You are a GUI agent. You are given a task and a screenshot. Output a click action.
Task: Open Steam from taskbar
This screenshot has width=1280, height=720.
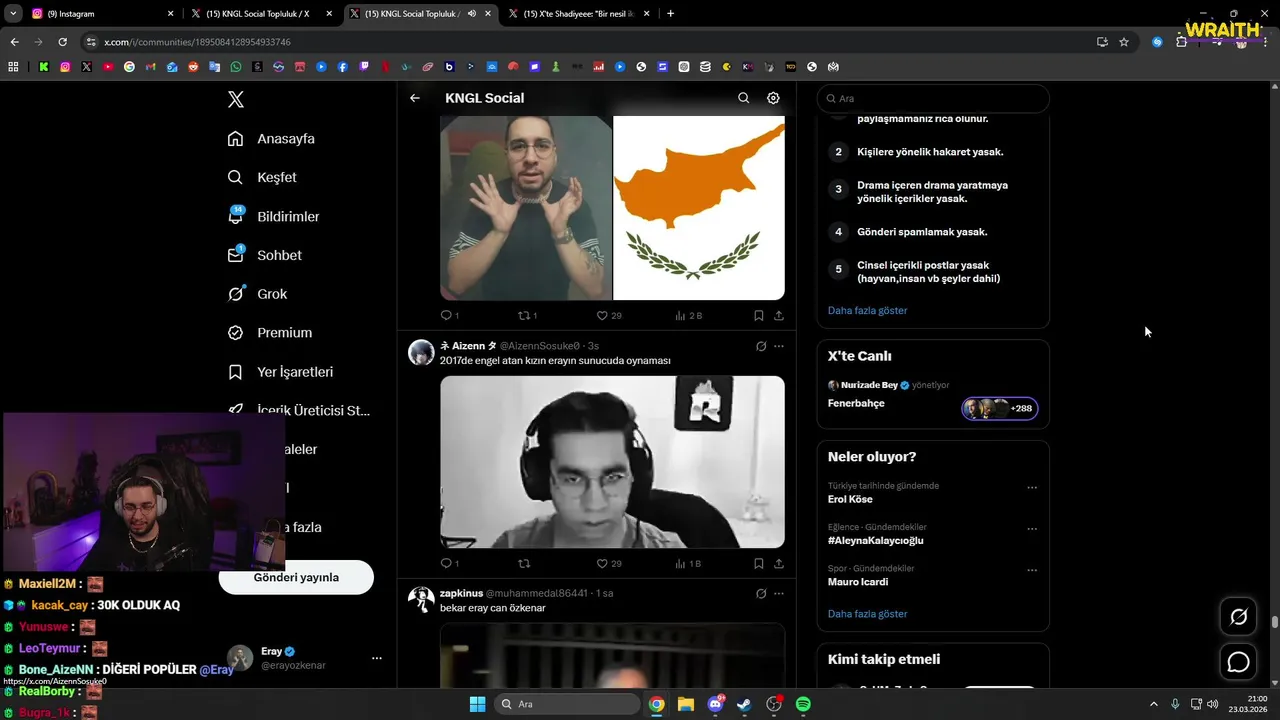click(x=744, y=704)
